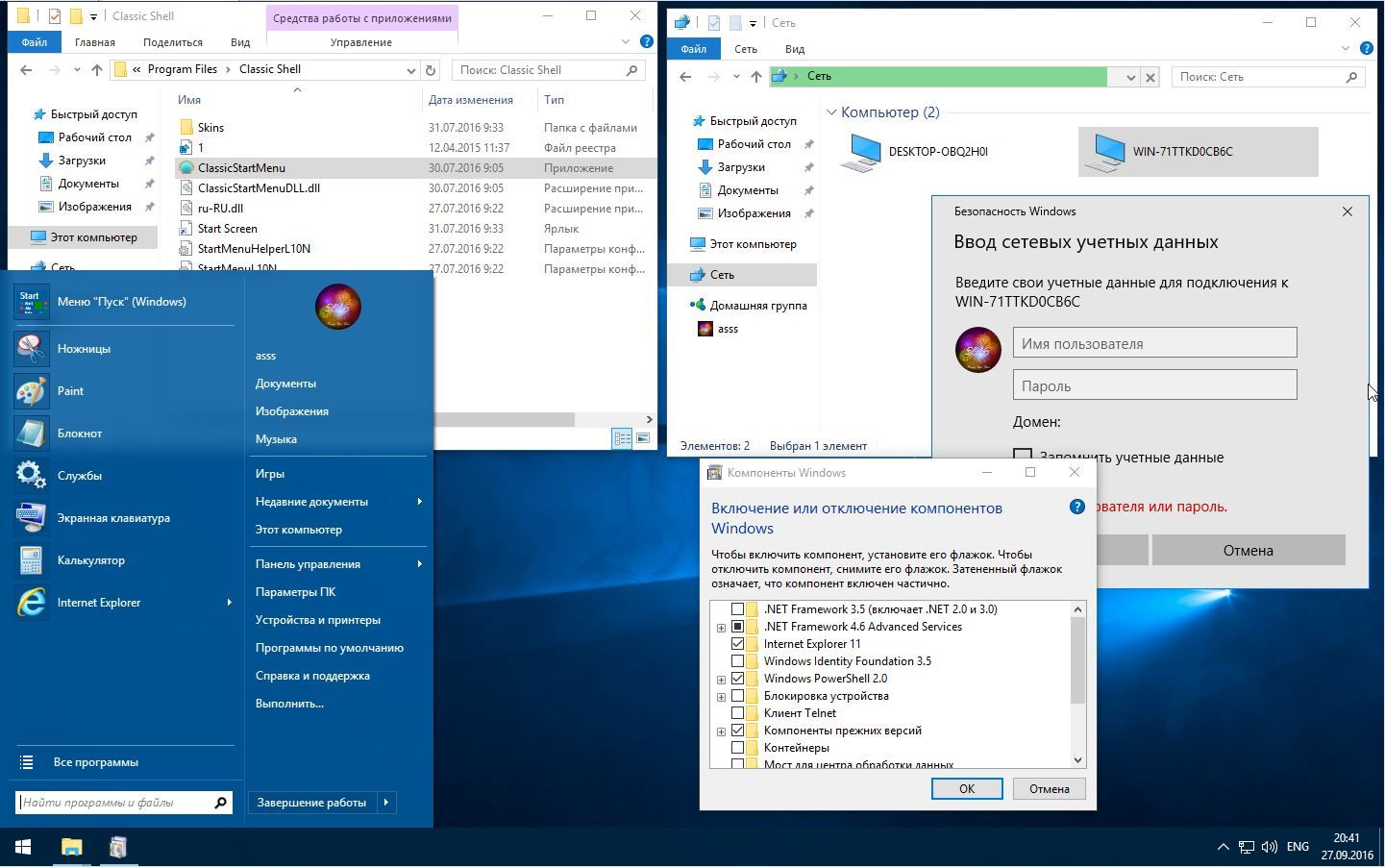The height and width of the screenshot is (868, 1385).
Task: Open Сеть ribbon tab in network window
Action: (x=746, y=49)
